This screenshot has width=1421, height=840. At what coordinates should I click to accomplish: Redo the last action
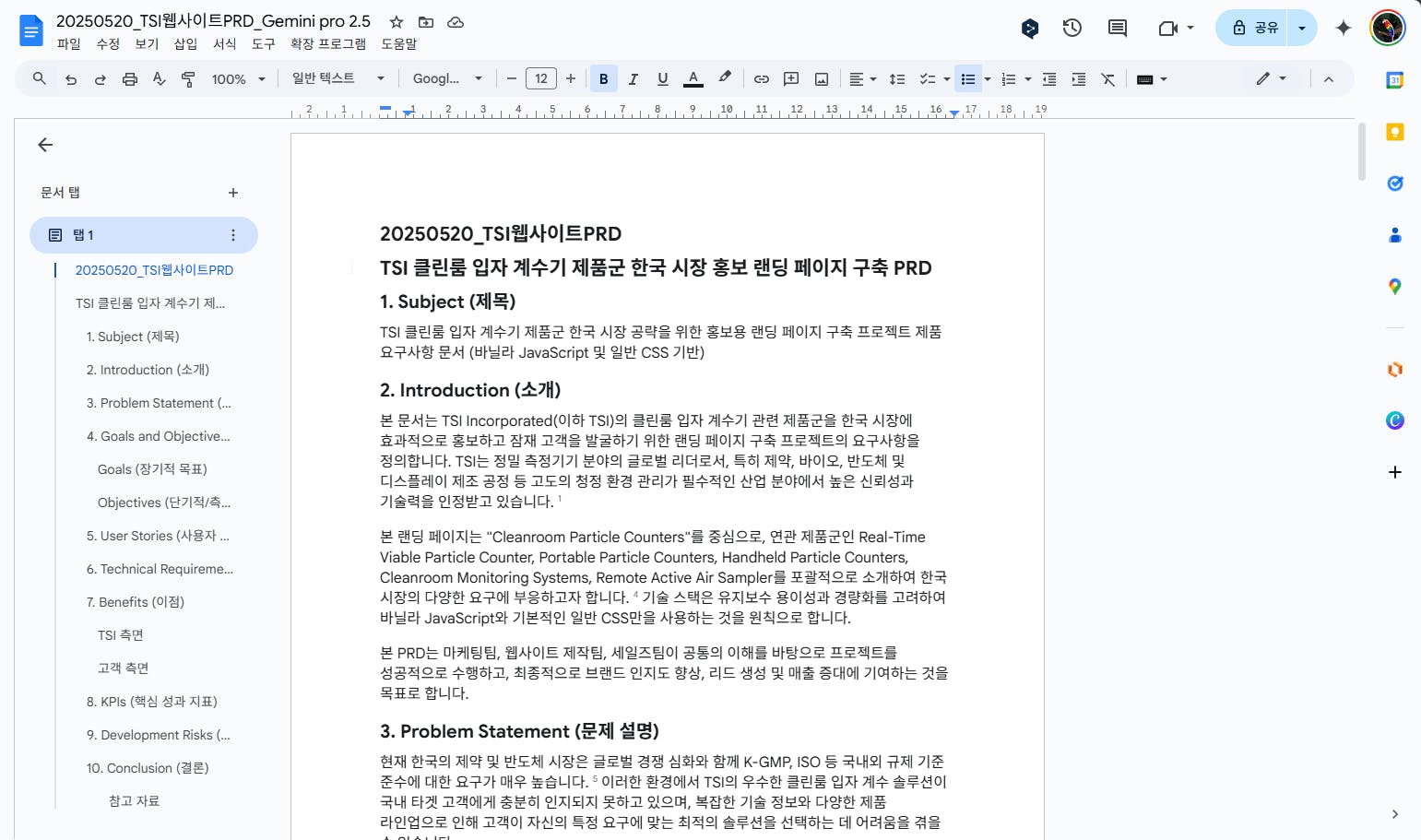click(x=101, y=79)
